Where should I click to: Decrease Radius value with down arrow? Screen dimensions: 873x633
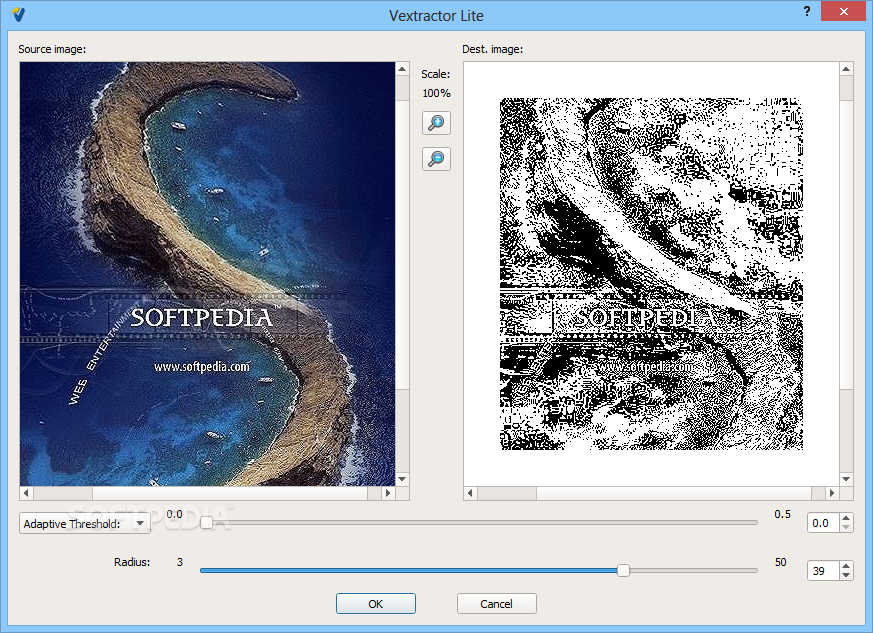point(846,575)
